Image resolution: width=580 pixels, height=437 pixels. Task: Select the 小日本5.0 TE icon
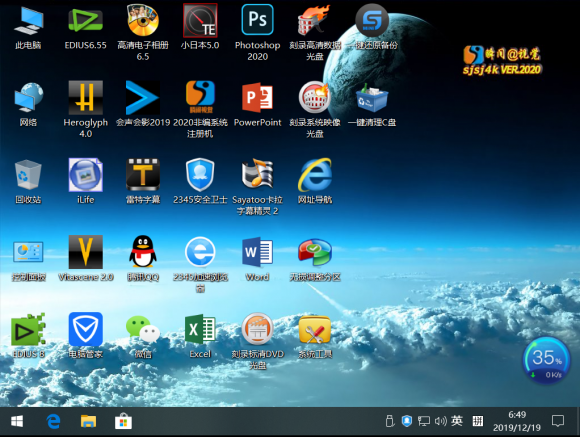coord(200,20)
